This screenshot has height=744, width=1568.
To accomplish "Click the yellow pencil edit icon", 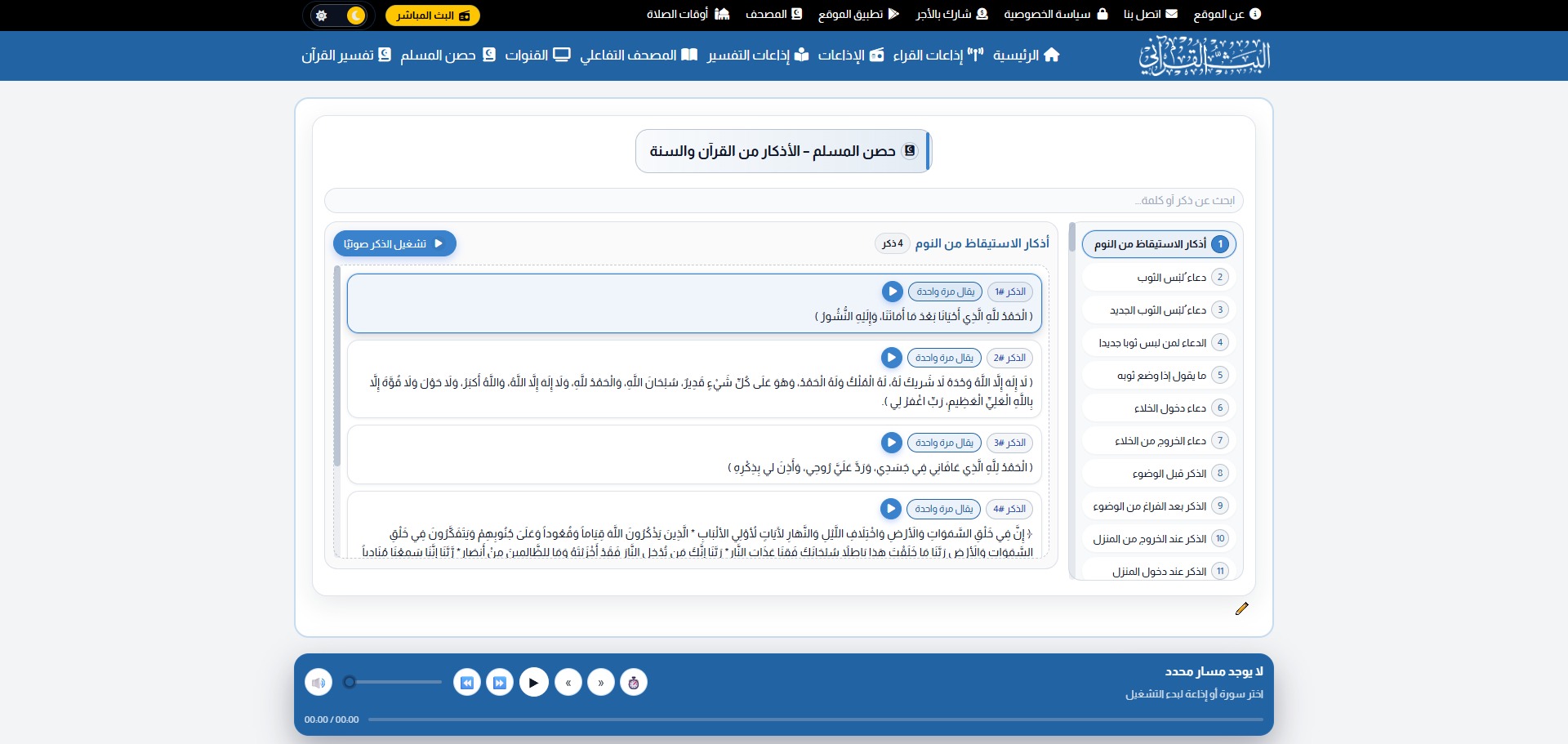I will click(1241, 608).
